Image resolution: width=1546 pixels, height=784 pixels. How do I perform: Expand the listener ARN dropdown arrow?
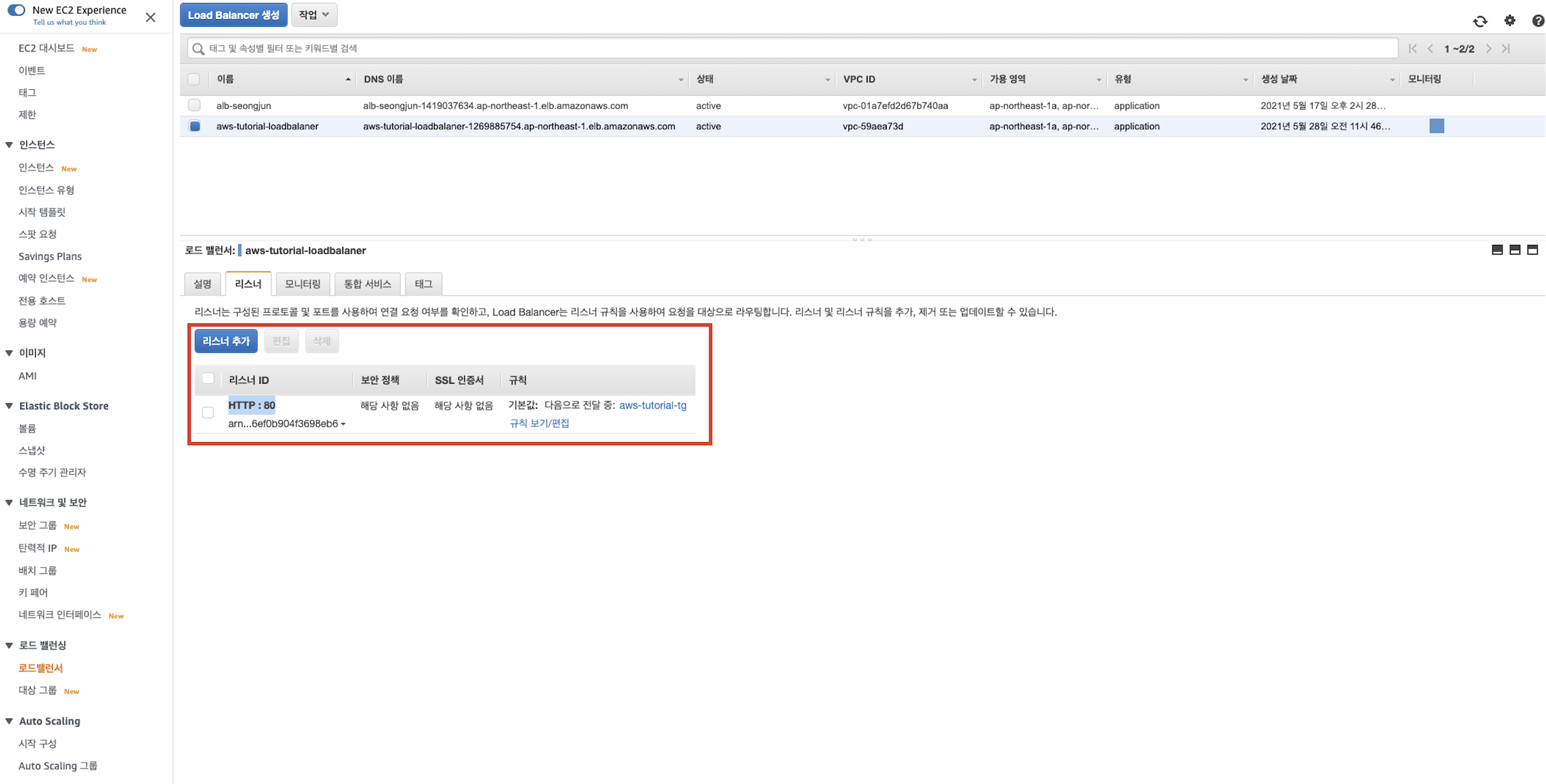343,424
